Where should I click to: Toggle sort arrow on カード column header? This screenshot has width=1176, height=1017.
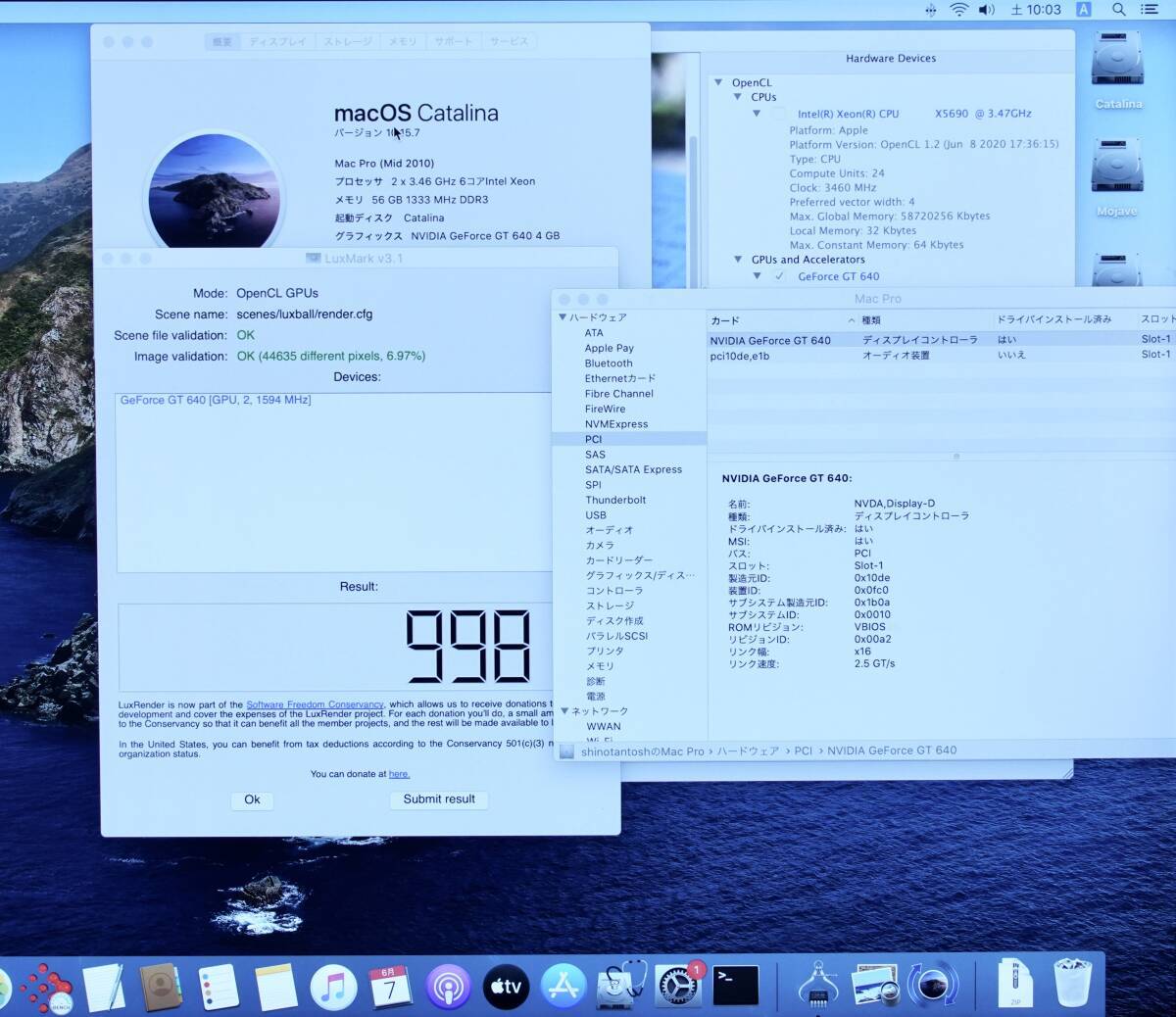(x=851, y=320)
